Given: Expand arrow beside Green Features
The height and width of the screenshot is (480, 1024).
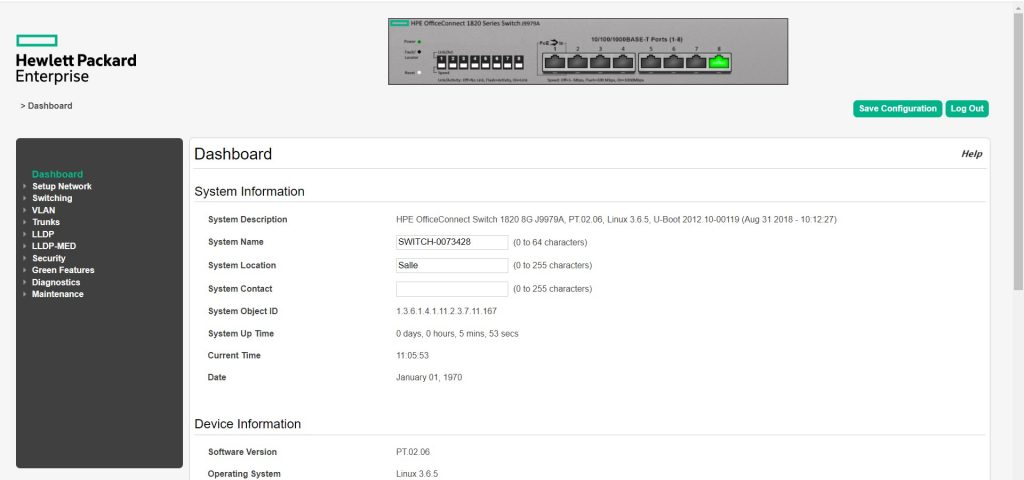Looking at the screenshot, I should [x=25, y=270].
